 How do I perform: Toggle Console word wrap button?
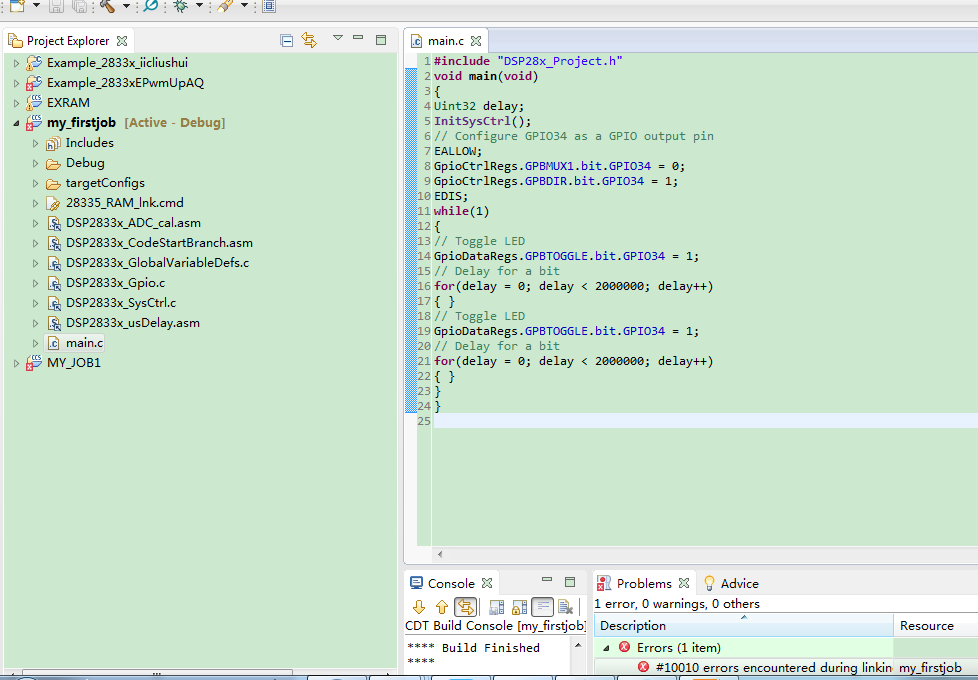pyautogui.click(x=542, y=607)
